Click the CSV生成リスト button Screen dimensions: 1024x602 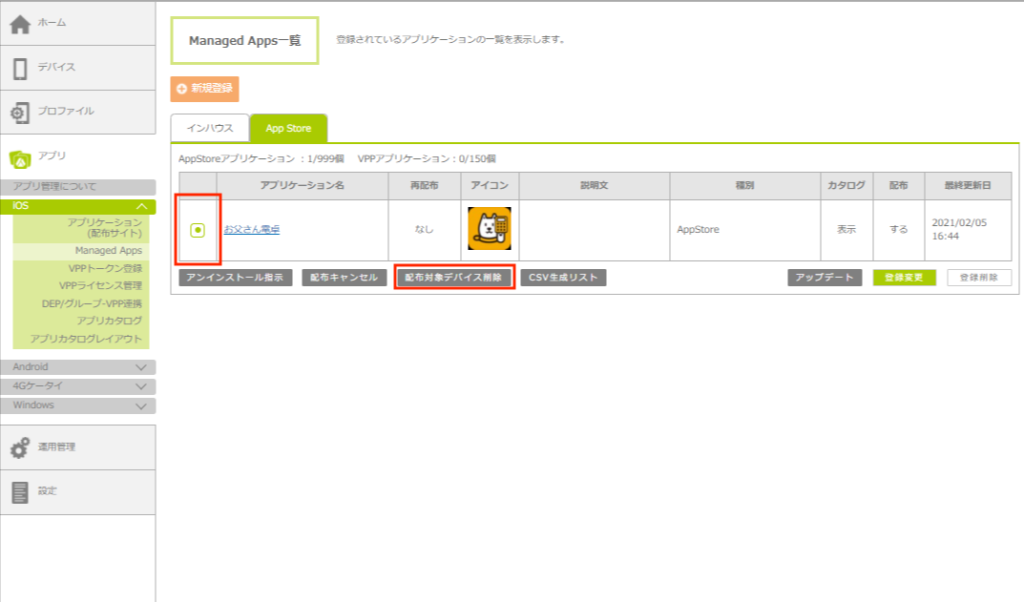tap(563, 278)
